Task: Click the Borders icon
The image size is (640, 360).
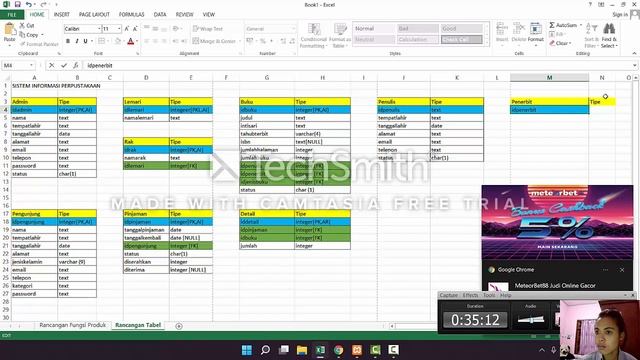Action: click(x=101, y=41)
